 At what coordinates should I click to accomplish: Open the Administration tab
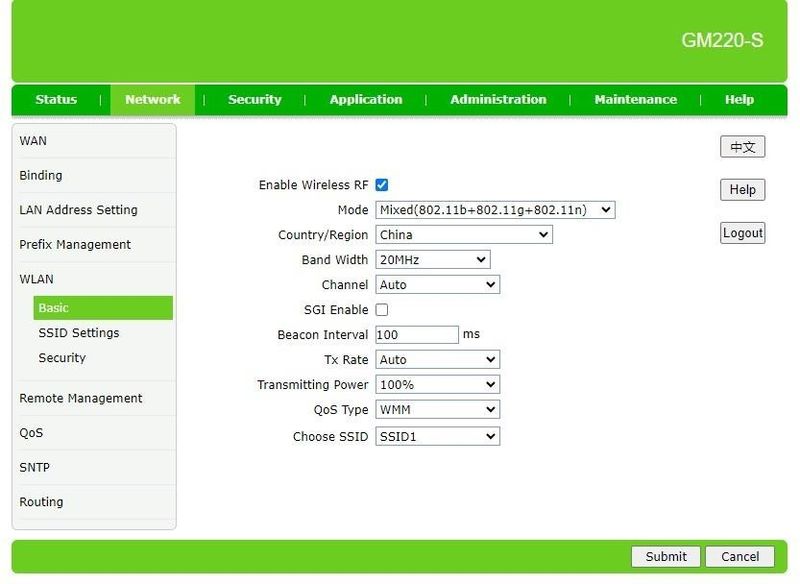click(497, 99)
